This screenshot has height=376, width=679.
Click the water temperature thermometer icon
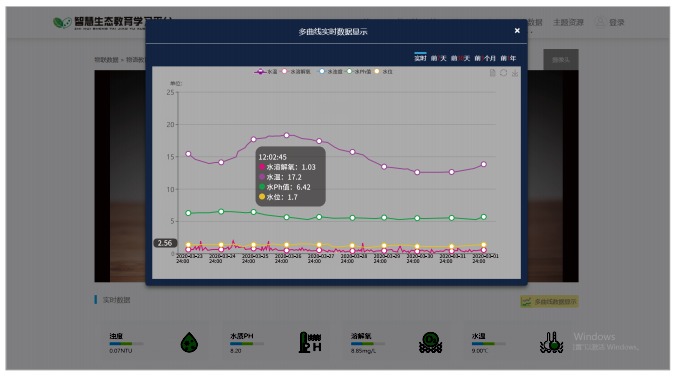pyautogui.click(x=551, y=342)
